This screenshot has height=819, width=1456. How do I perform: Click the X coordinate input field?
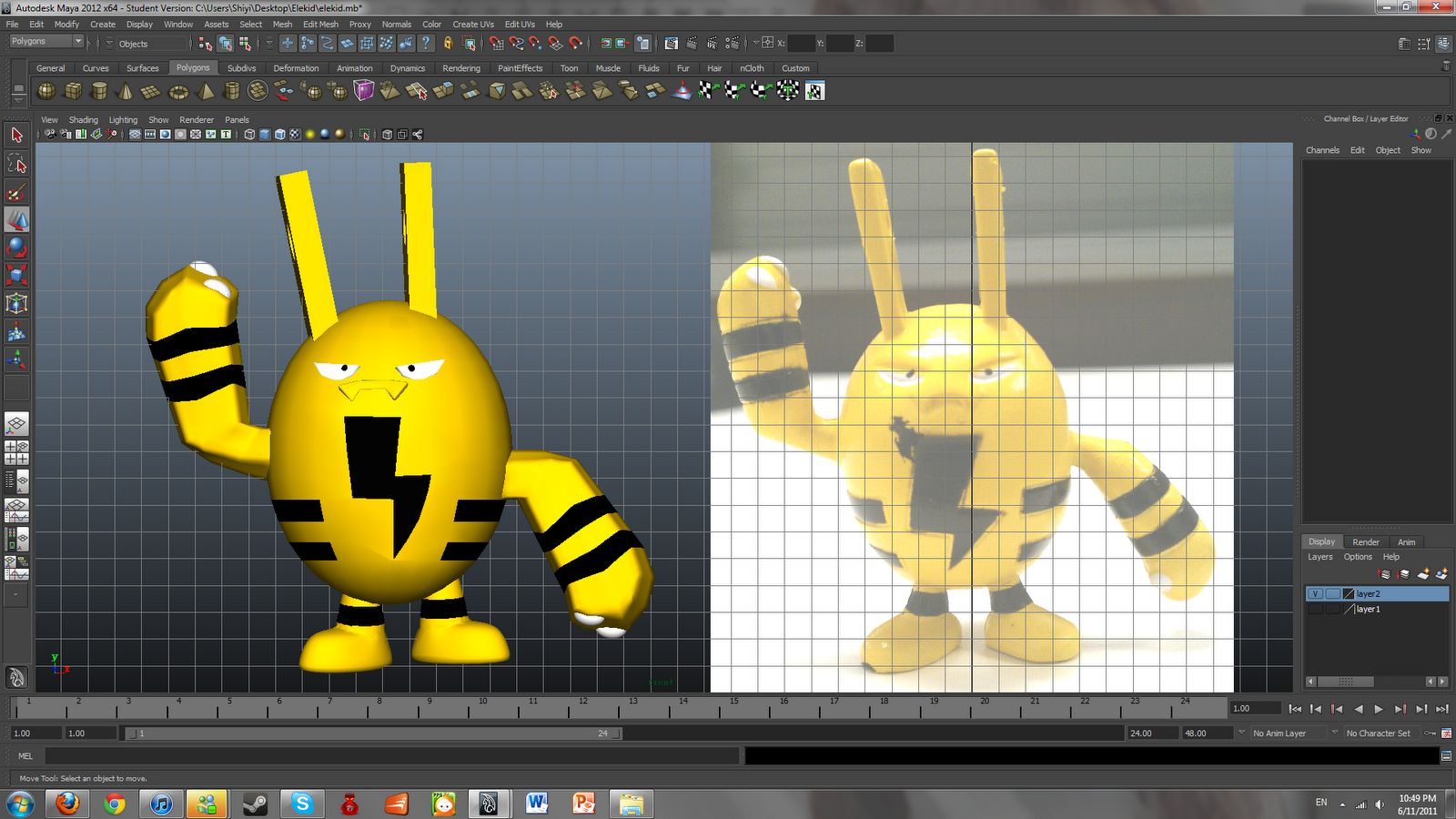802,43
